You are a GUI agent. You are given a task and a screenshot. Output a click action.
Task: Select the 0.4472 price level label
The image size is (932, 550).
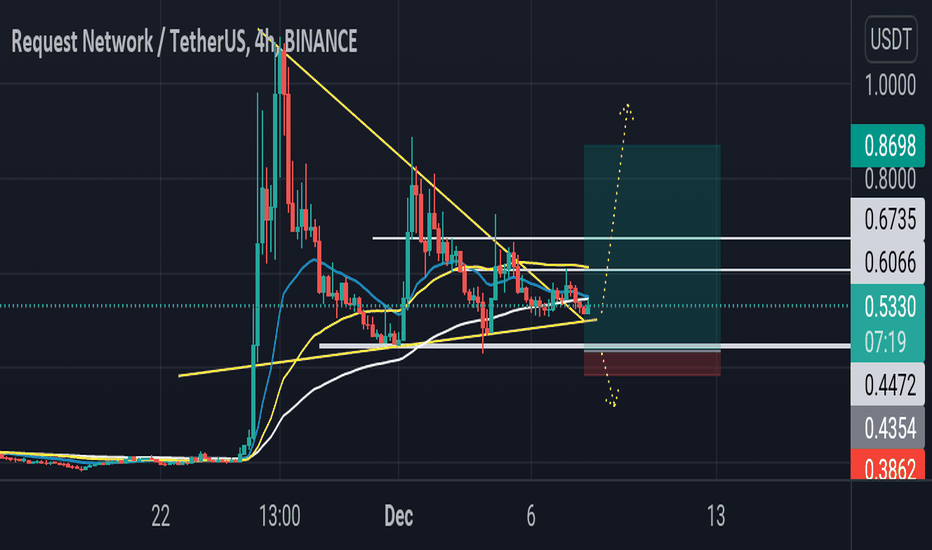(x=888, y=386)
